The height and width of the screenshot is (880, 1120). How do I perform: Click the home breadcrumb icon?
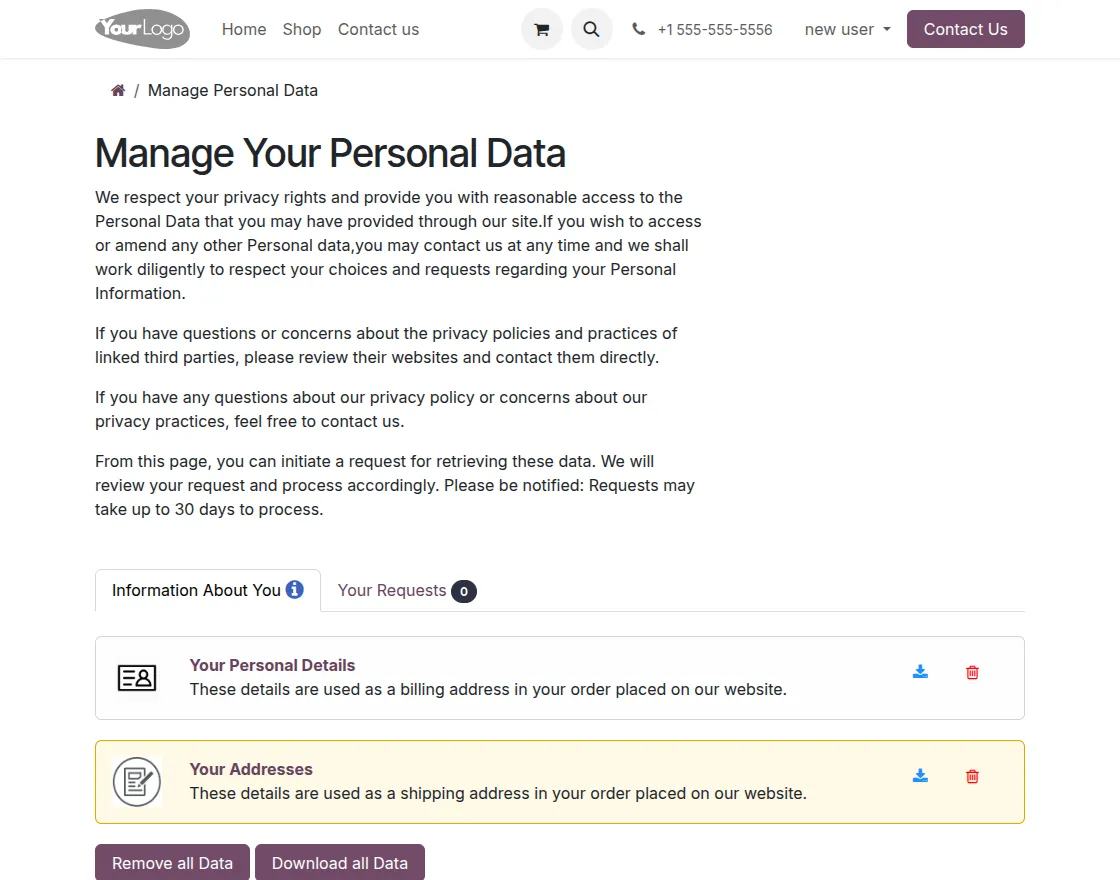(117, 89)
